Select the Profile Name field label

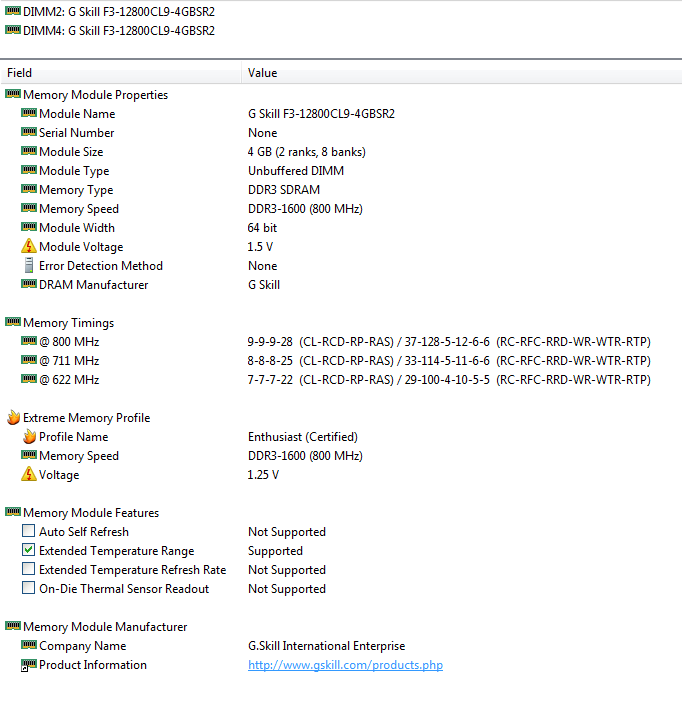click(x=73, y=437)
